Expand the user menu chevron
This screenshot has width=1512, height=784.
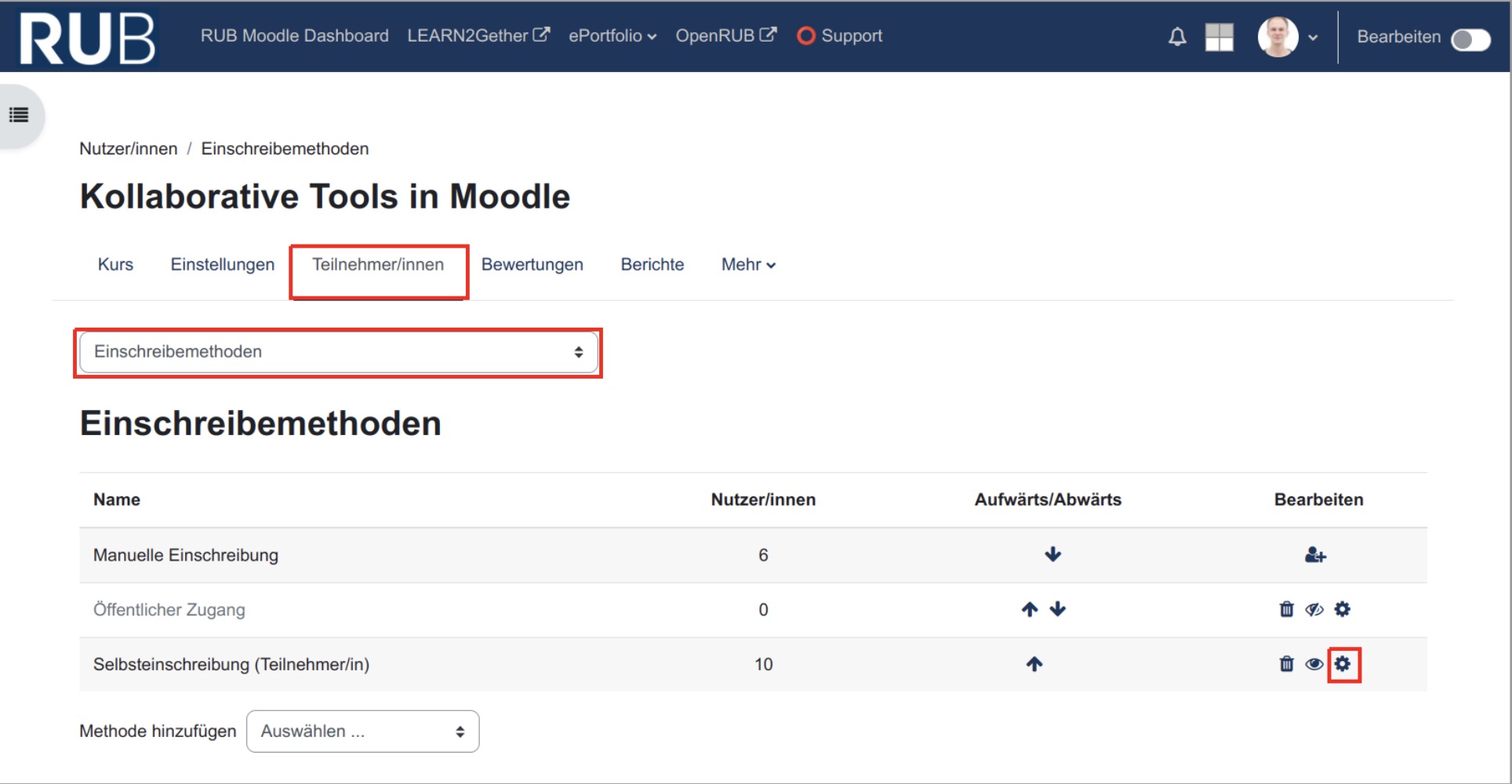click(x=1313, y=38)
